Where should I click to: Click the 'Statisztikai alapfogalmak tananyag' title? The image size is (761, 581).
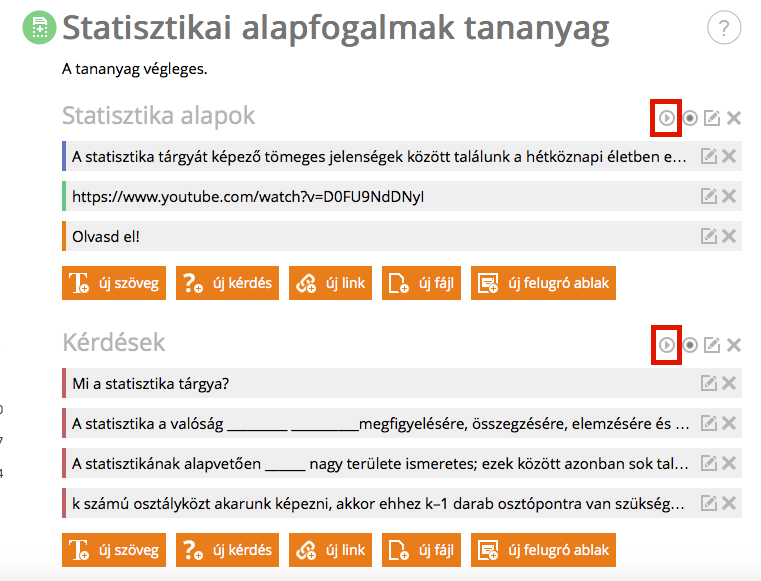(336, 29)
